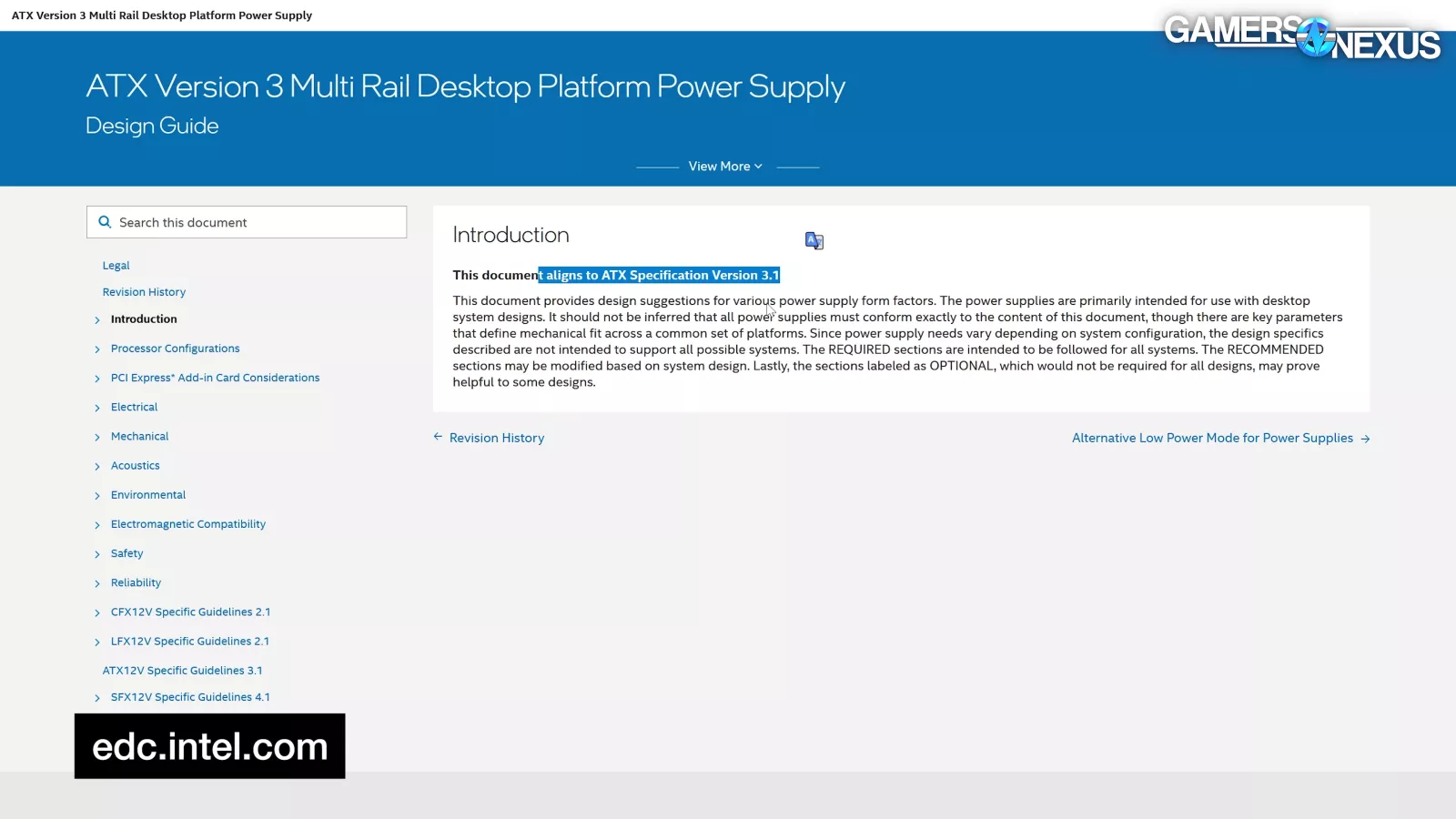This screenshot has height=819, width=1456.
Task: Open Electromagnetic Compatibility section
Action: (x=187, y=524)
